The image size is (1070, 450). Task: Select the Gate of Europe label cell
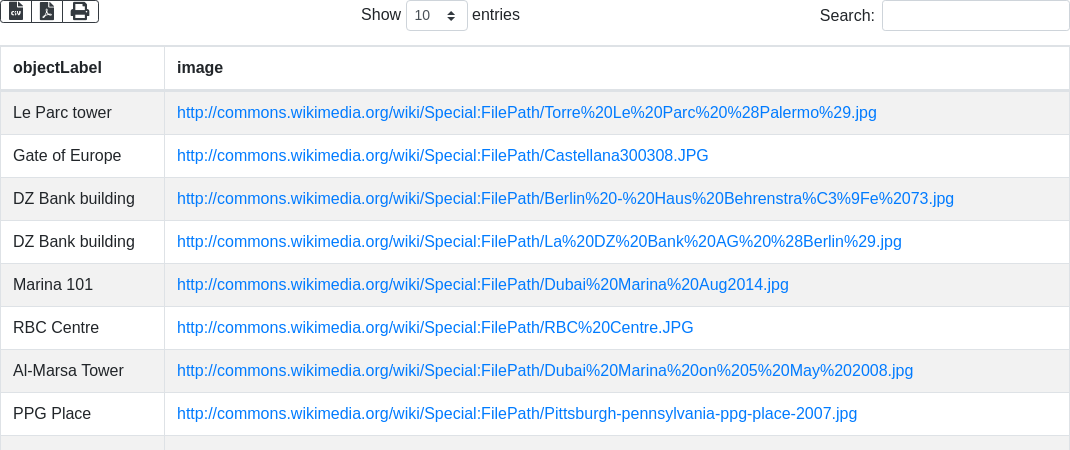tap(82, 156)
